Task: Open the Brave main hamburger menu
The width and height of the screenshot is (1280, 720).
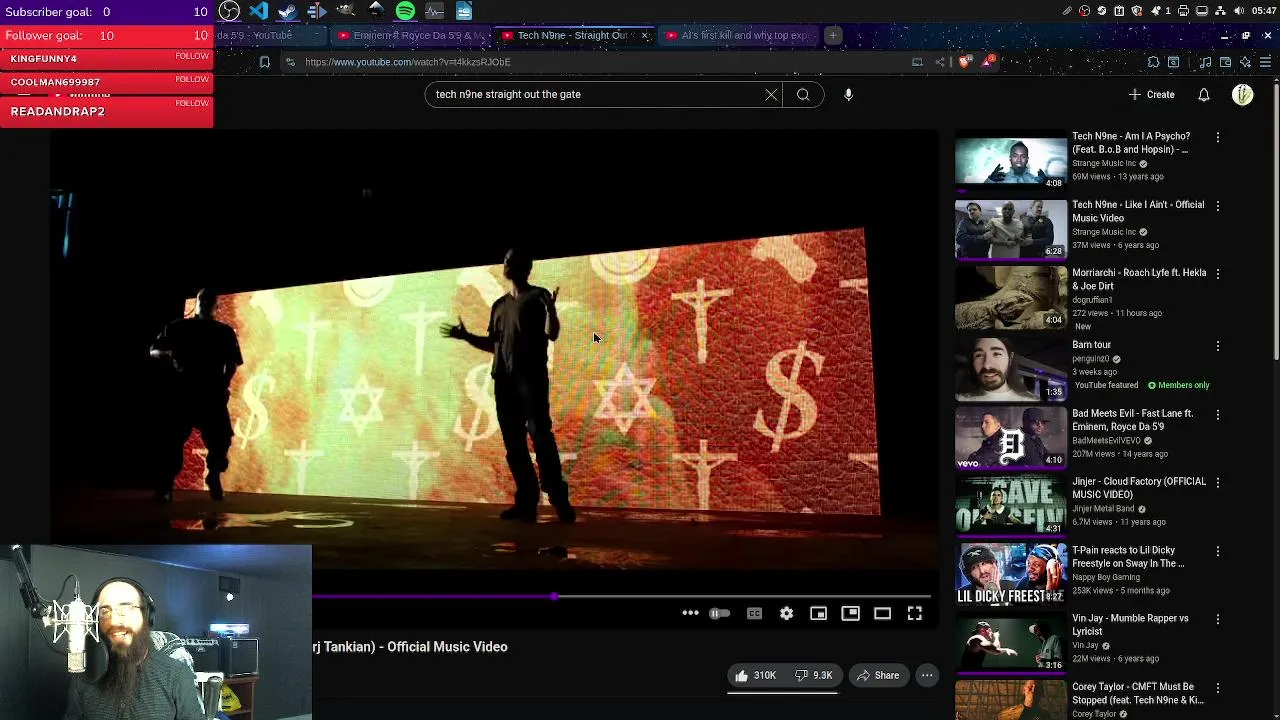Action: [1265, 62]
